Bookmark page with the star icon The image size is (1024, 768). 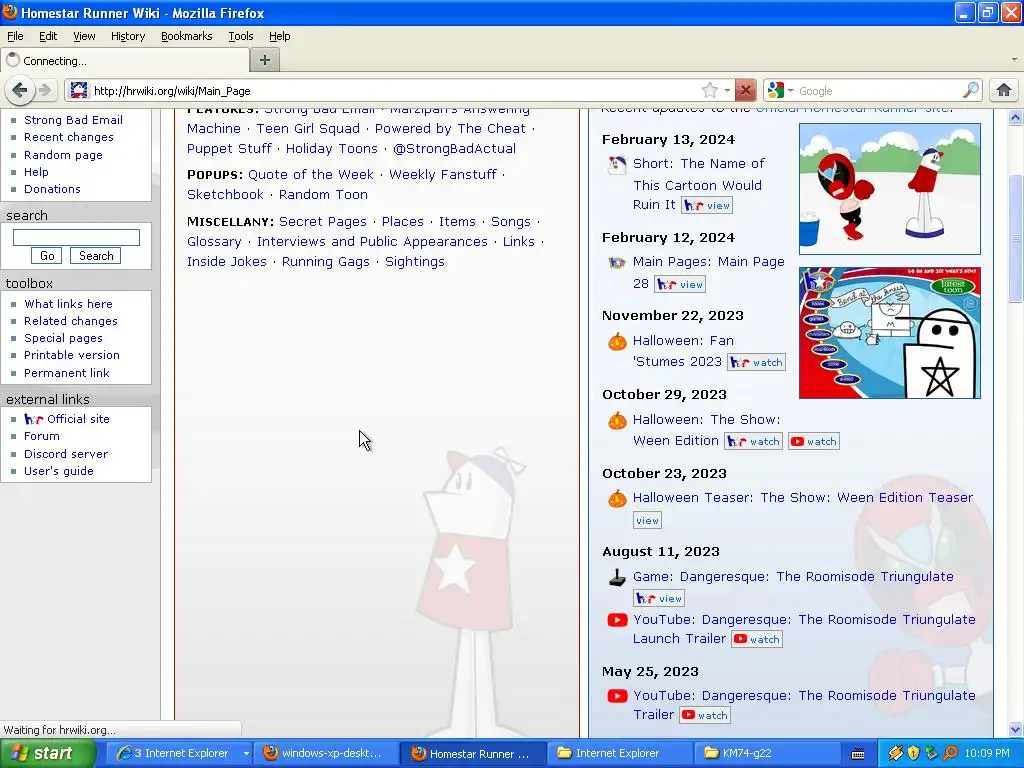[710, 90]
